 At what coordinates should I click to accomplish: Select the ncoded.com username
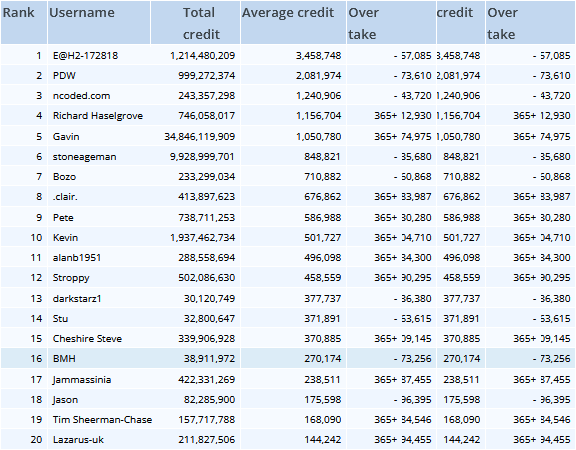[x=81, y=96]
